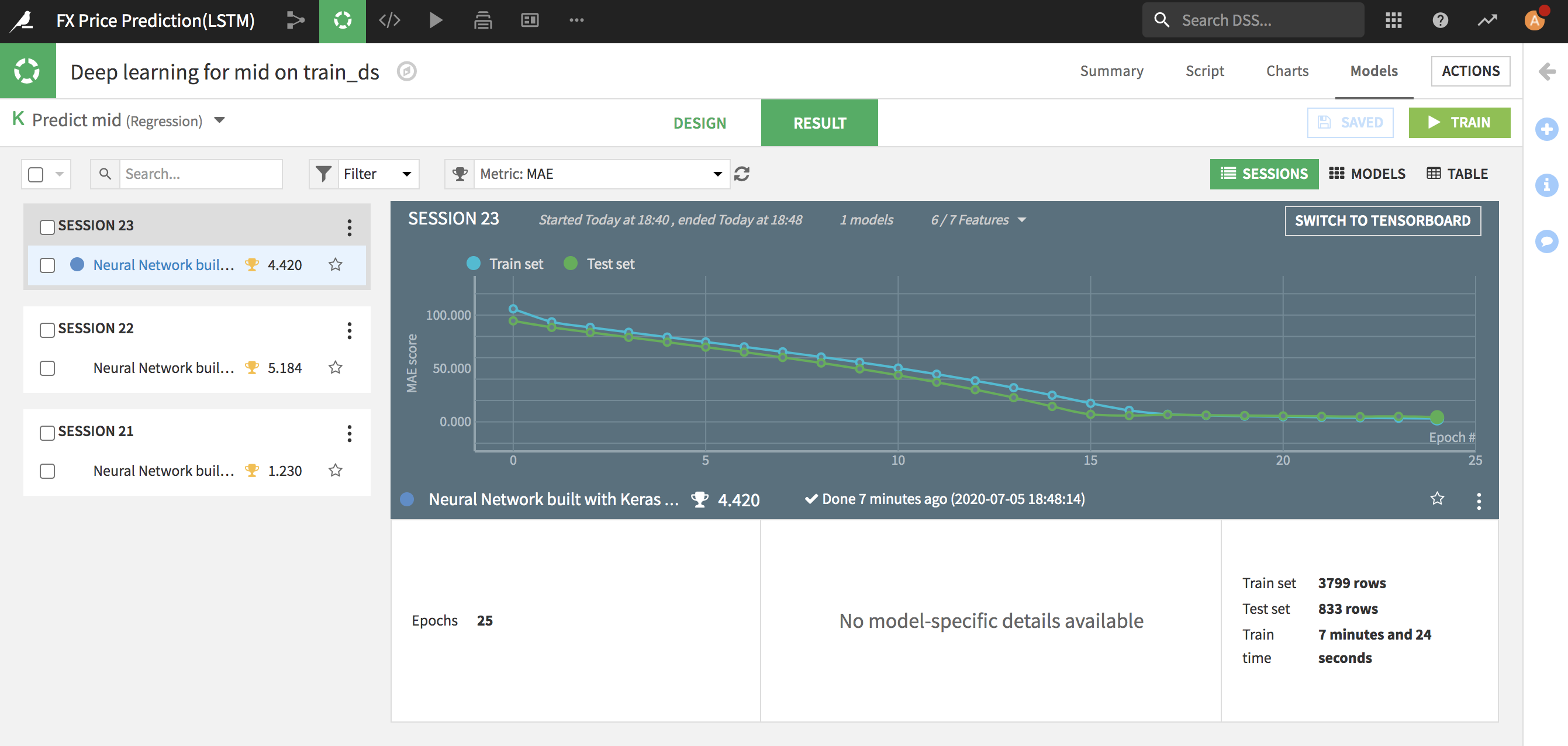This screenshot has width=1568, height=746.
Task: Click the help question mark icon
Action: pyautogui.click(x=1439, y=20)
